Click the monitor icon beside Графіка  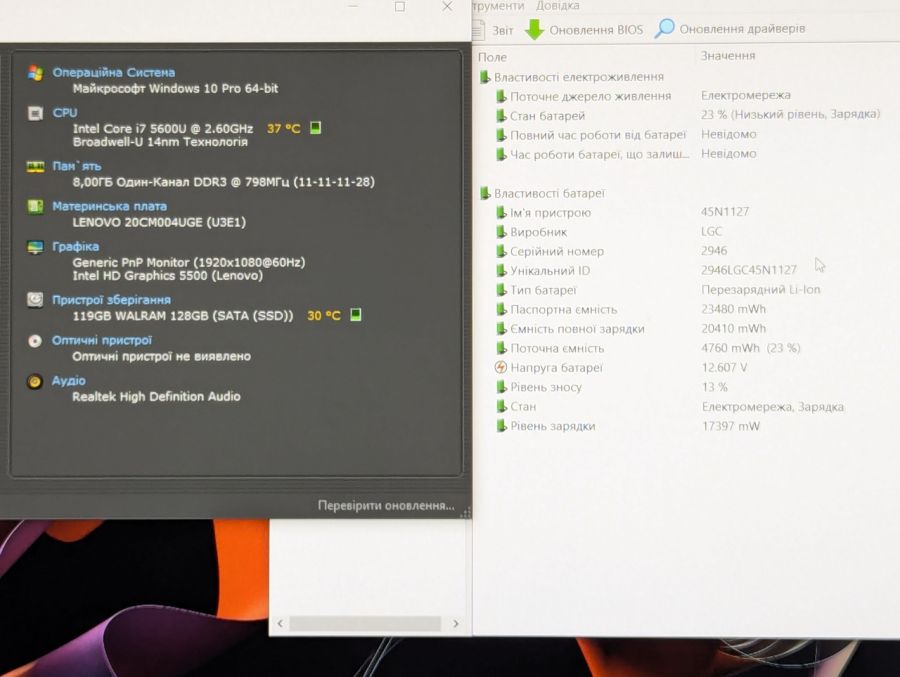tap(35, 247)
